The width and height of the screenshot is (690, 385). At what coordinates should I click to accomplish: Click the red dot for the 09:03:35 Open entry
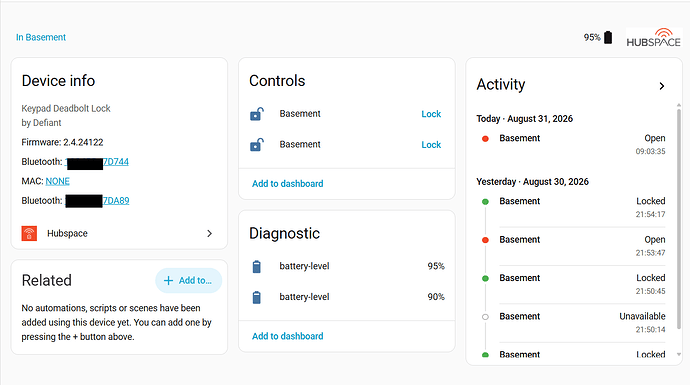485,139
